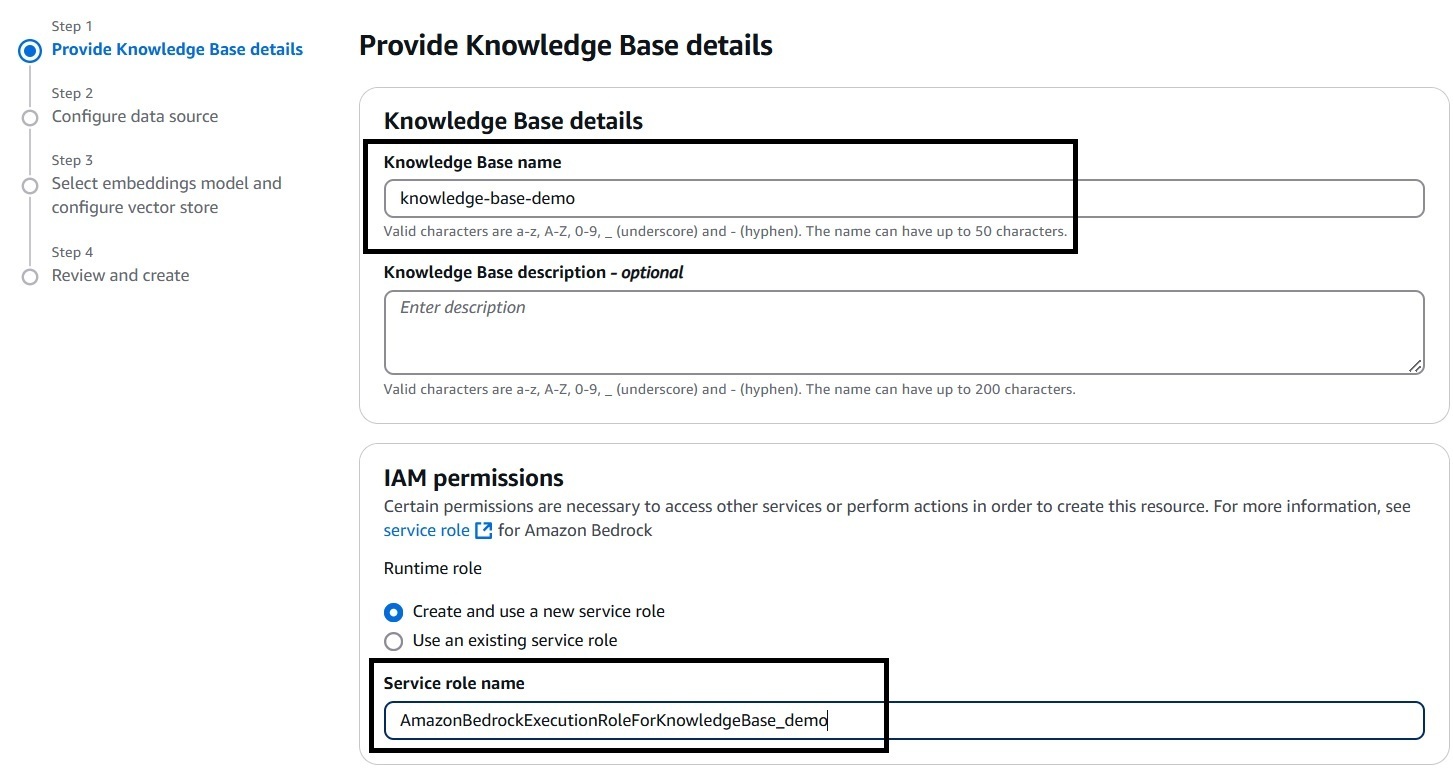This screenshot has height=775, width=1453.
Task: Click the Runtime role label
Action: pyautogui.click(x=433, y=568)
